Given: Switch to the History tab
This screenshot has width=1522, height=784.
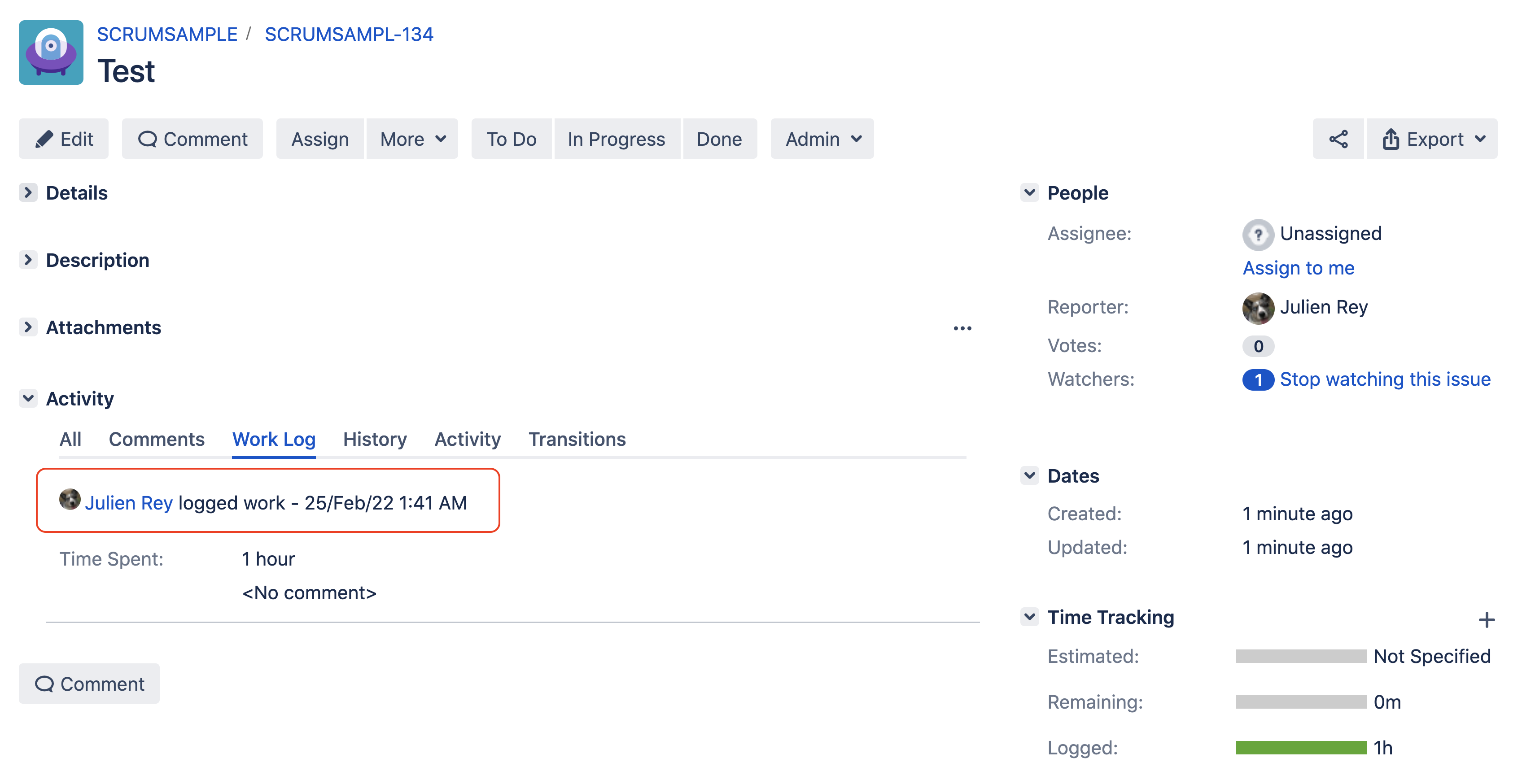Looking at the screenshot, I should click(375, 439).
